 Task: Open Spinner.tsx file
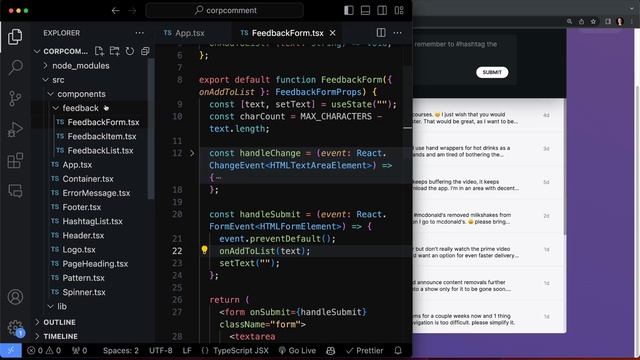84,292
